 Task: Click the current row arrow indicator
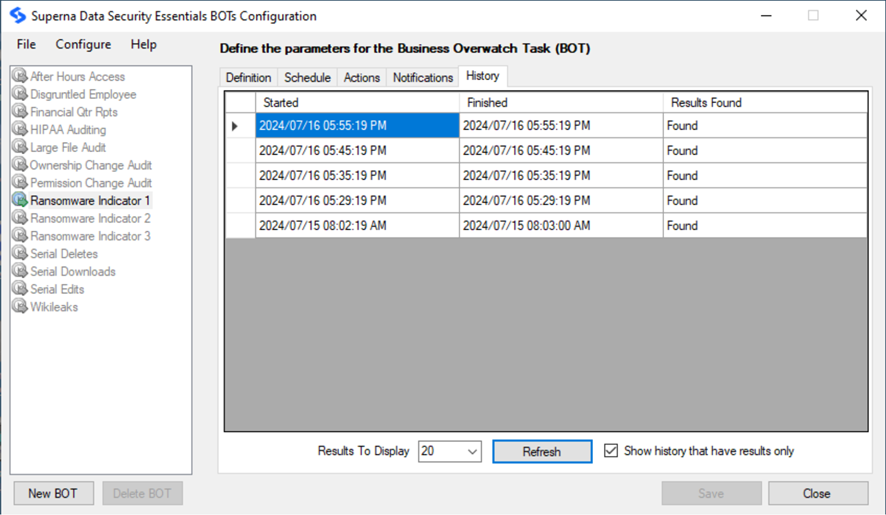click(234, 126)
